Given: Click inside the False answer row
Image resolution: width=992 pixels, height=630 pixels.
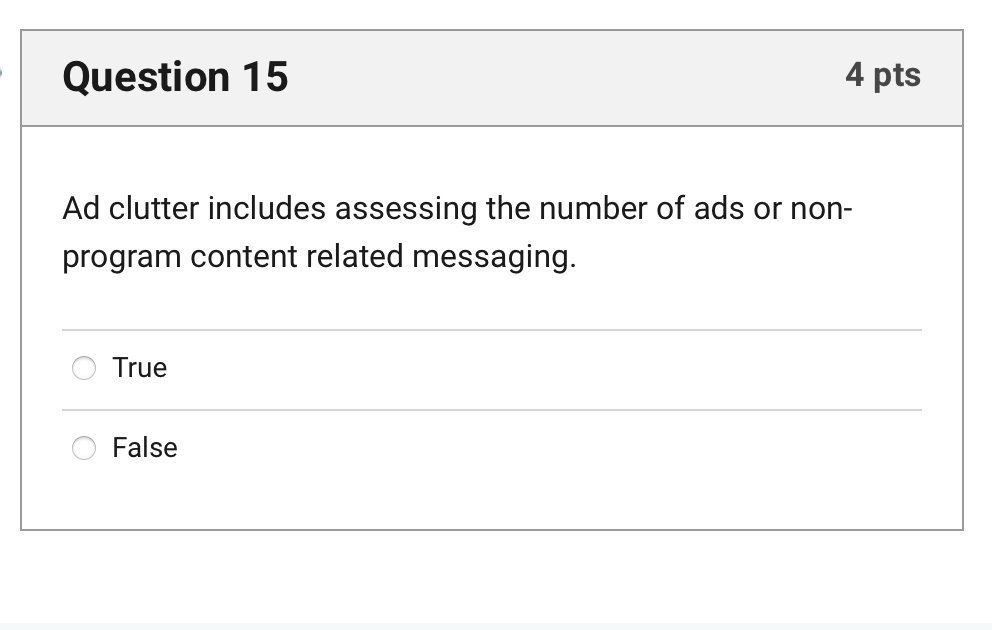Looking at the screenshot, I should coord(400,448).
